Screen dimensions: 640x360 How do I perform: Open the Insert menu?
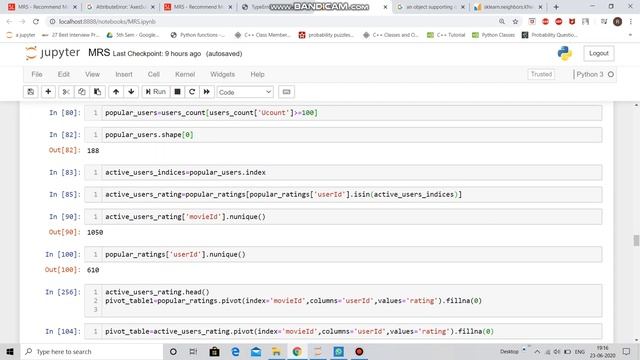pyautogui.click(x=124, y=74)
